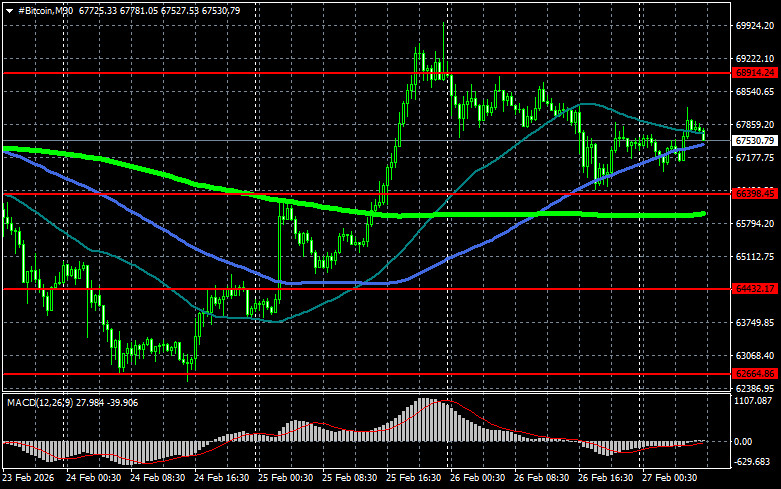Click the #Bitcoin,M30 chart title text
This screenshot has width=781, height=489.
click(45, 10)
